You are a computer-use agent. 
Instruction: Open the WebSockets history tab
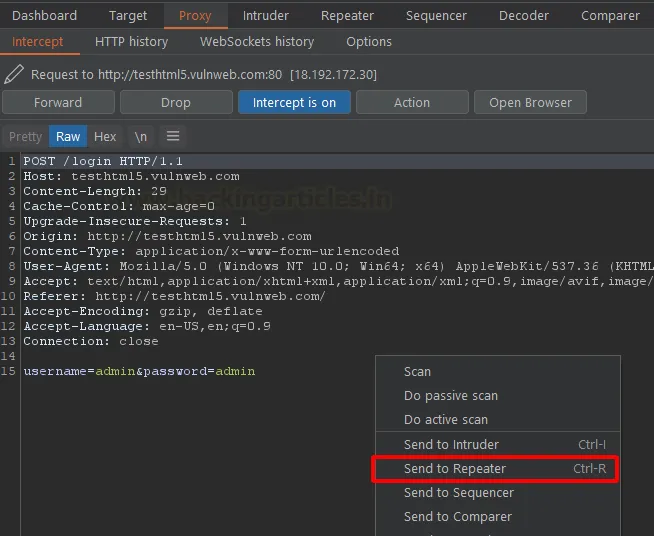(257, 42)
